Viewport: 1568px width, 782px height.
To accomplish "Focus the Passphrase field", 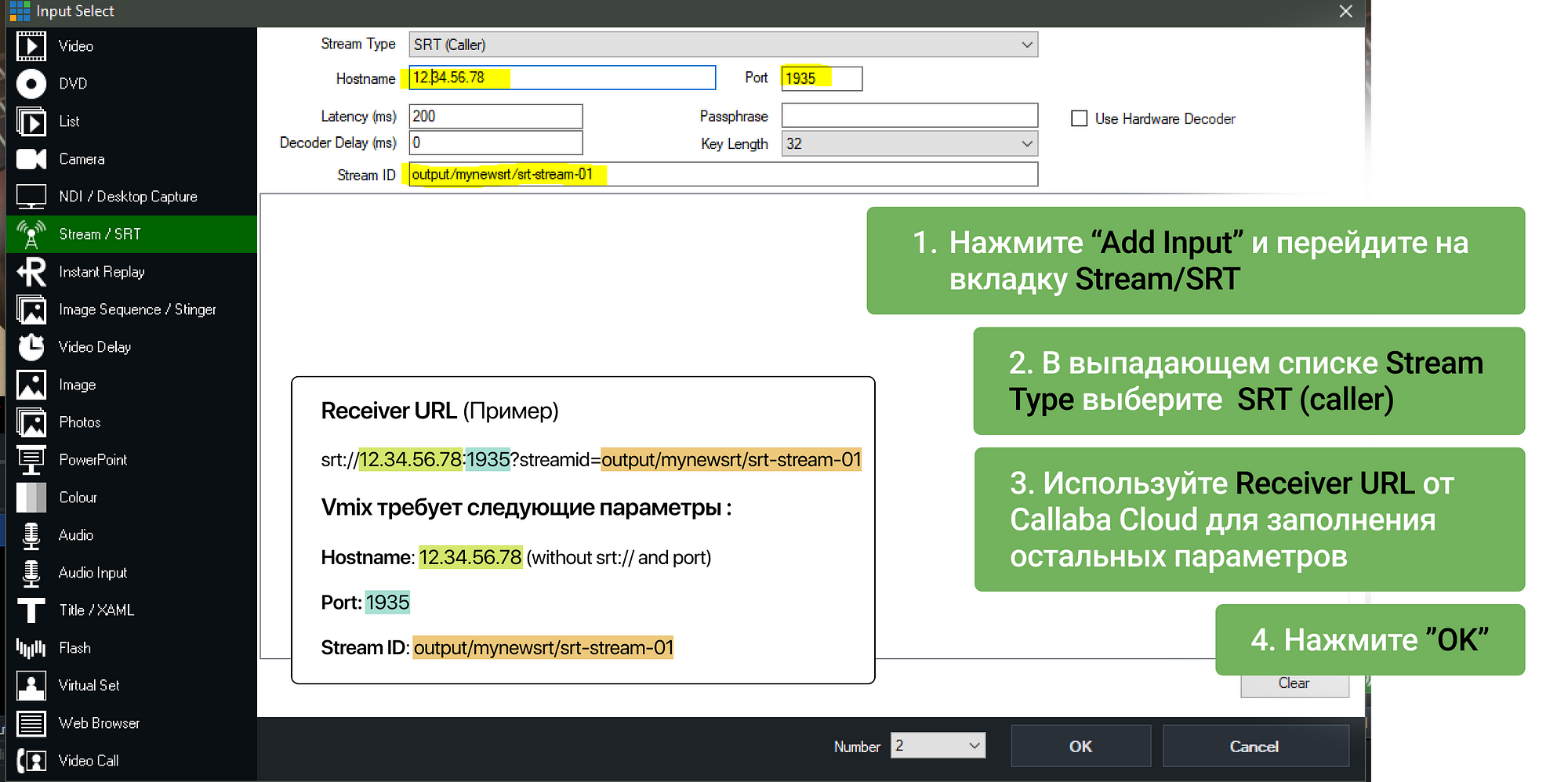I will [909, 115].
